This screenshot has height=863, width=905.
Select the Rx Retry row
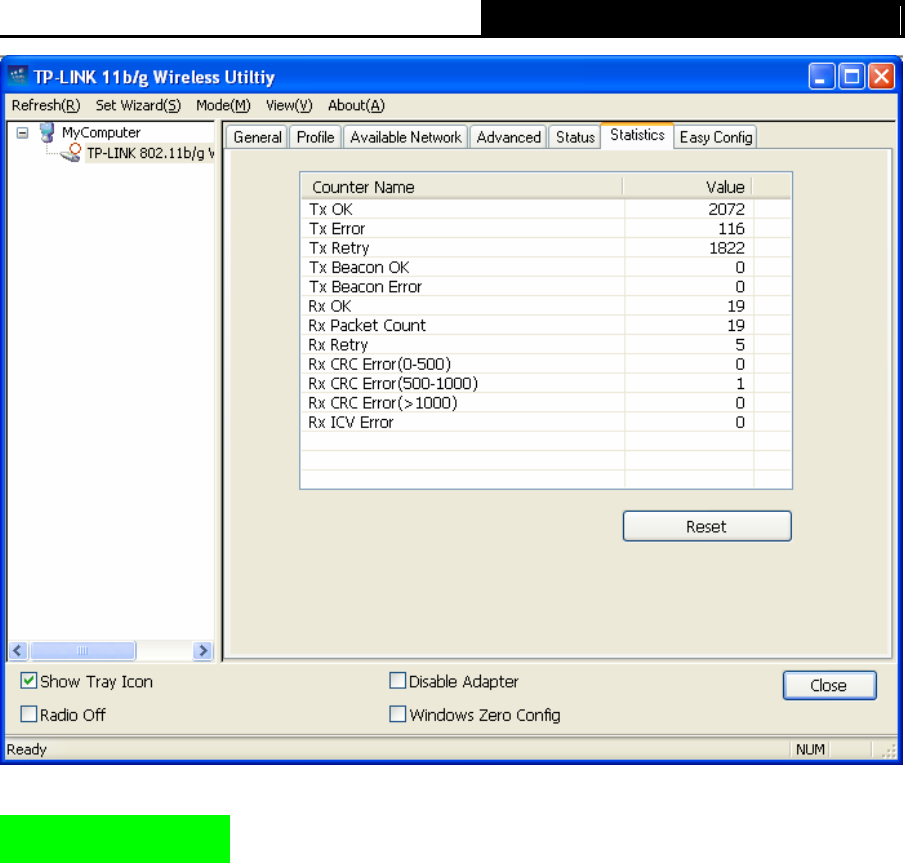point(546,345)
